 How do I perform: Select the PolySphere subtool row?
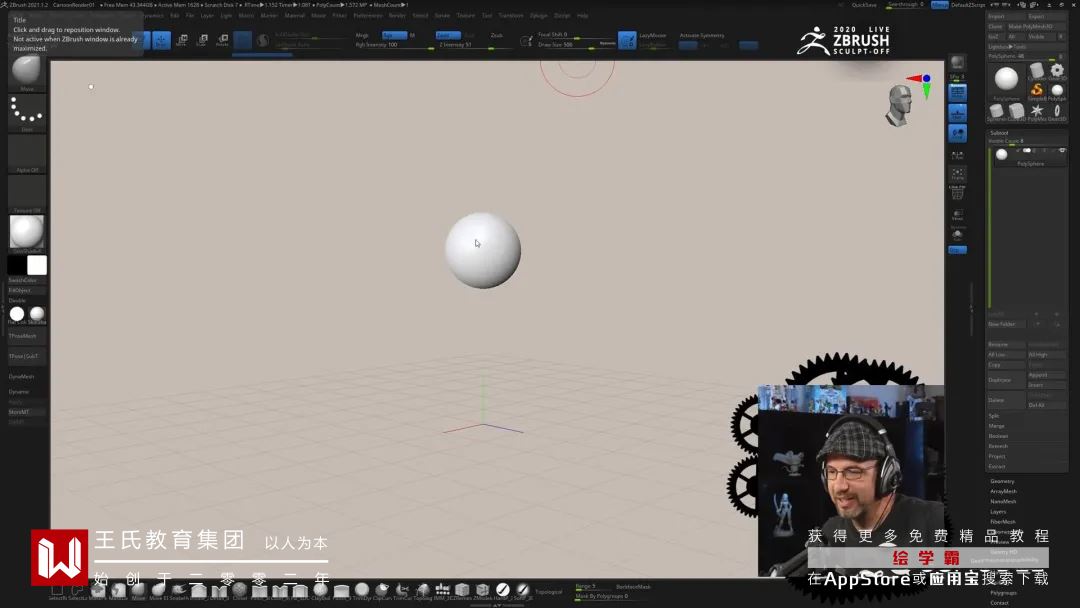click(1030, 156)
